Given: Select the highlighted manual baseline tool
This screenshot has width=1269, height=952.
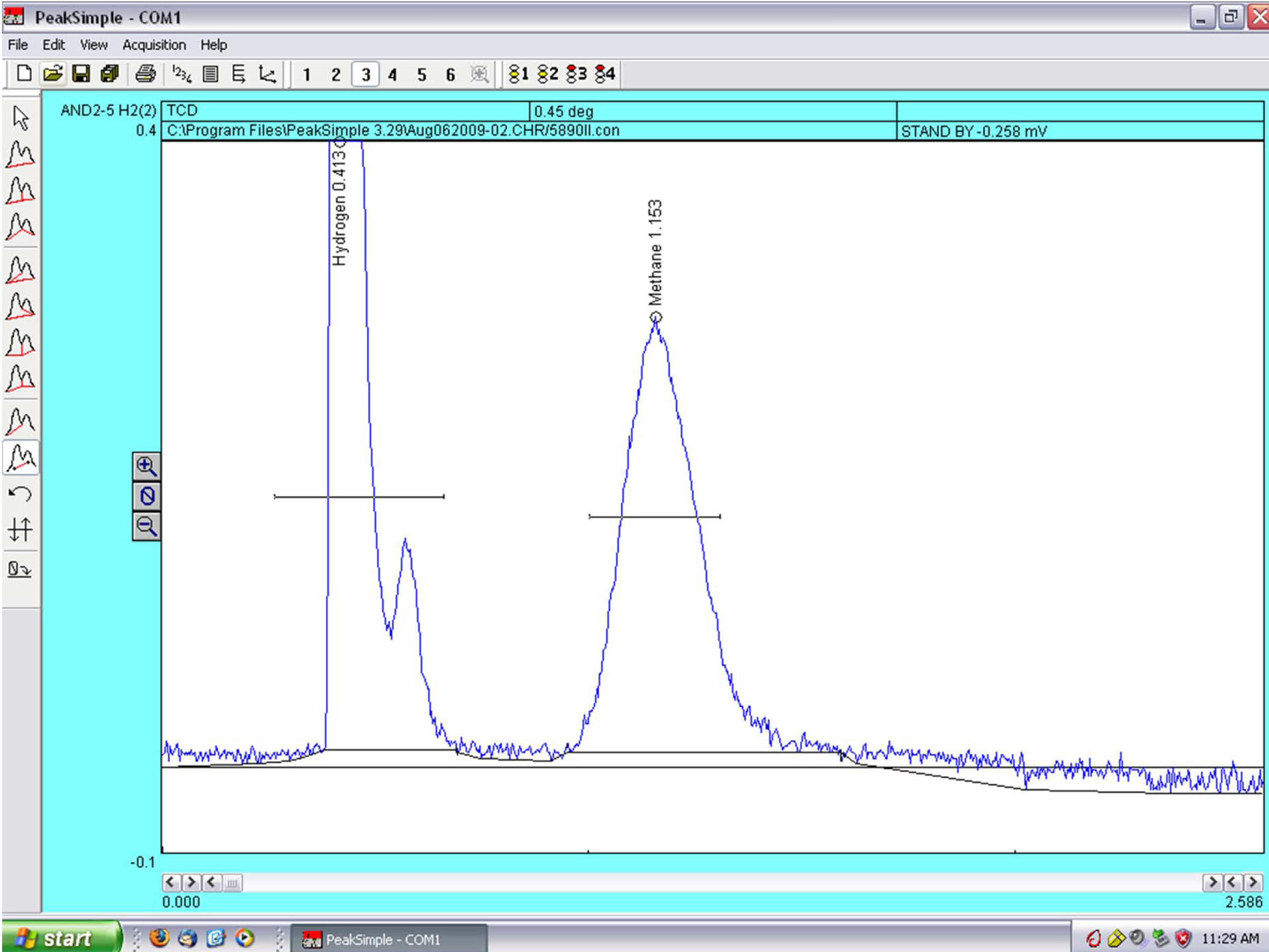Looking at the screenshot, I should point(21,458).
